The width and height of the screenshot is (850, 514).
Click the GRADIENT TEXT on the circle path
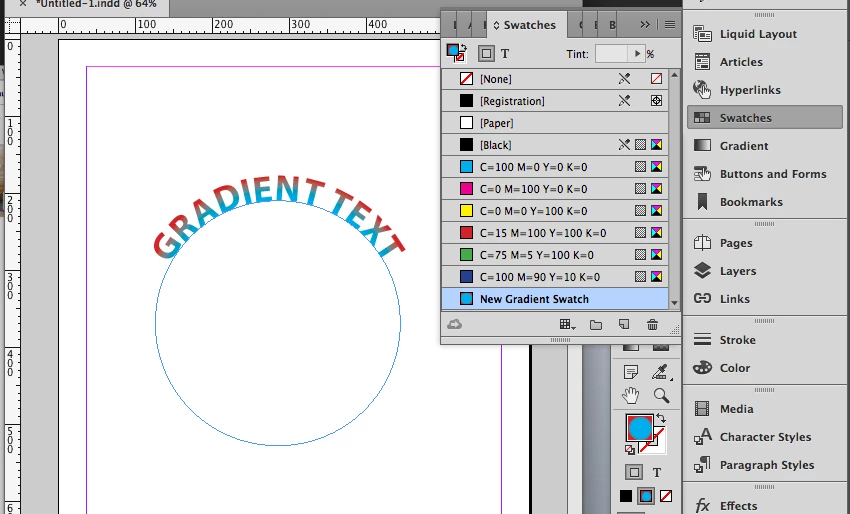pos(279,216)
